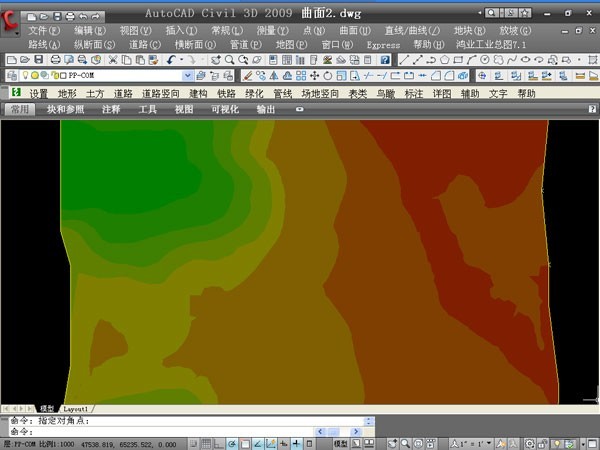This screenshot has height=450, width=600.
Task: Toggle the 模型 model space status button
Action: (340, 443)
